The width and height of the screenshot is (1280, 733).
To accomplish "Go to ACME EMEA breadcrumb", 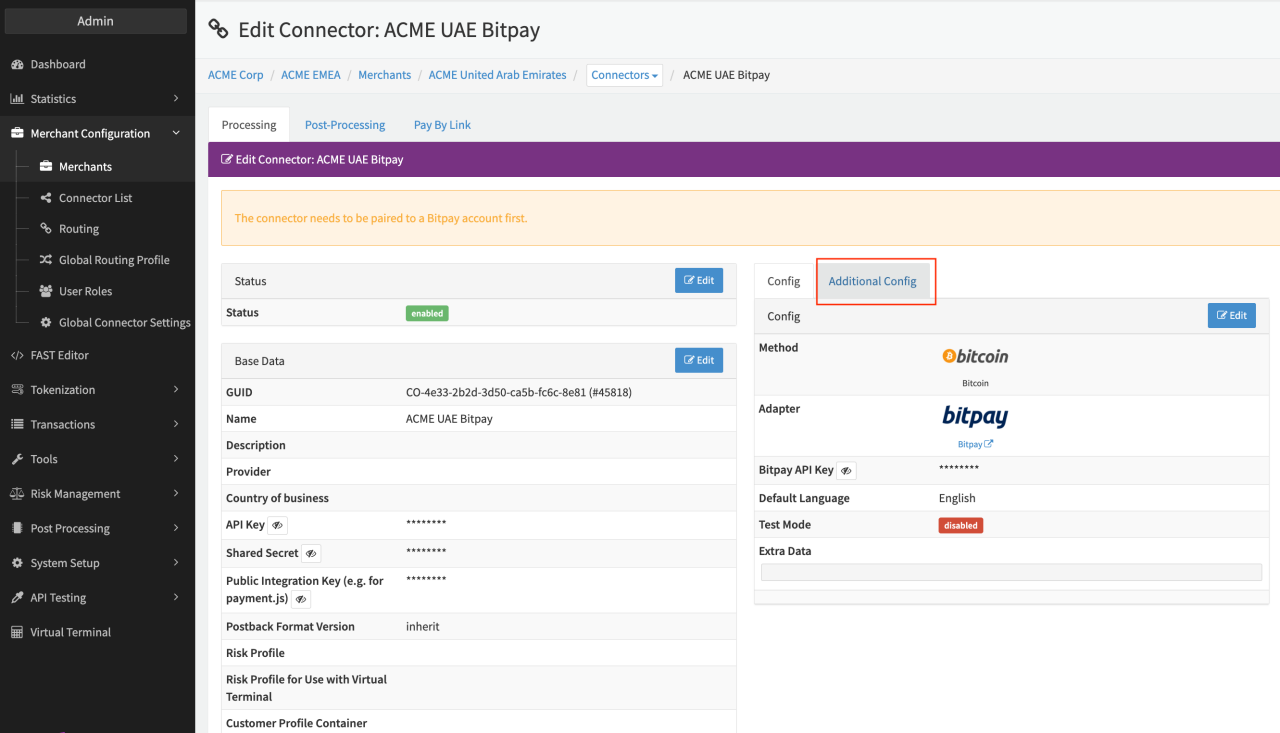I will click(x=310, y=75).
